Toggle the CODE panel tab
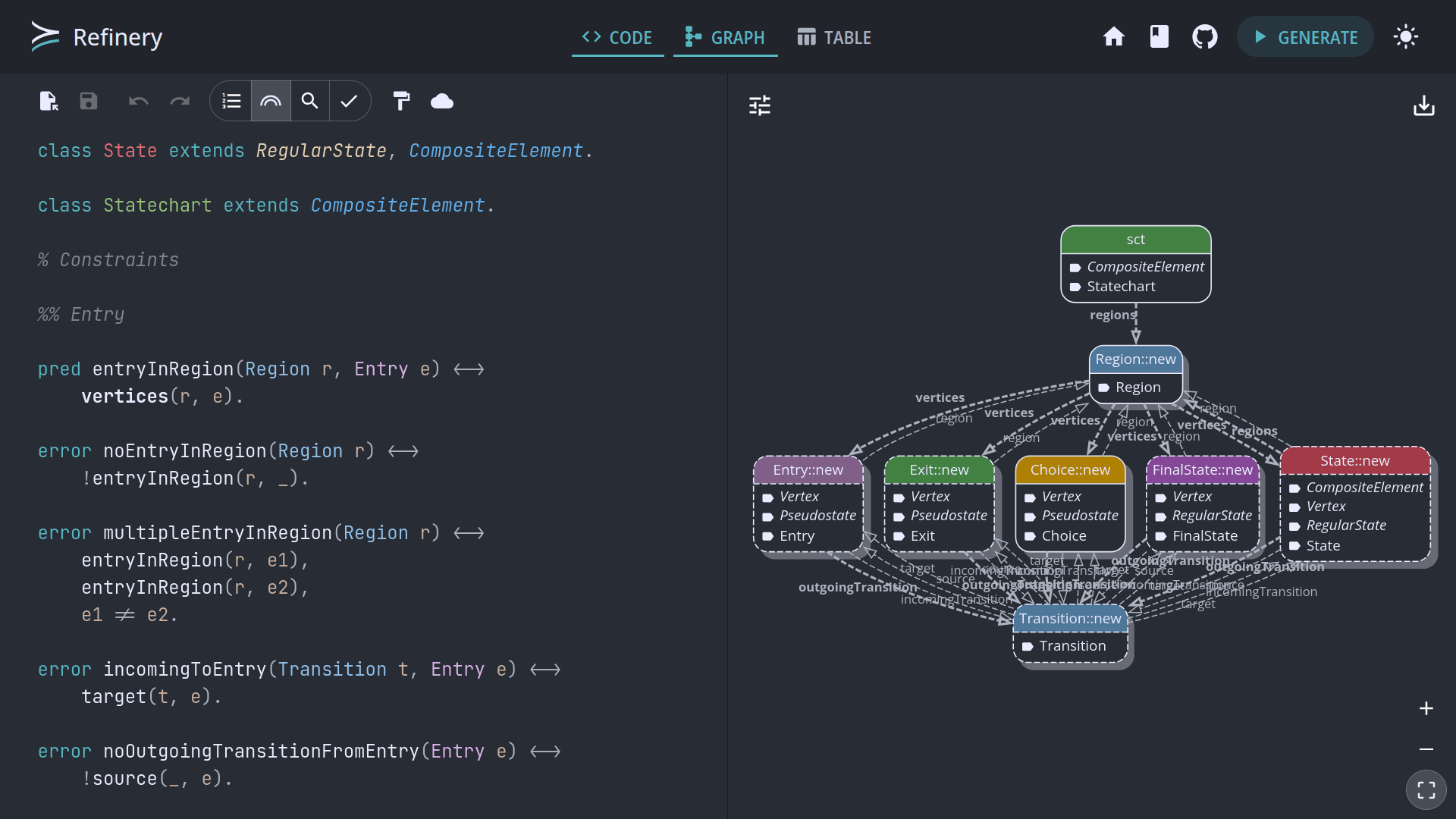1456x819 pixels. [617, 37]
